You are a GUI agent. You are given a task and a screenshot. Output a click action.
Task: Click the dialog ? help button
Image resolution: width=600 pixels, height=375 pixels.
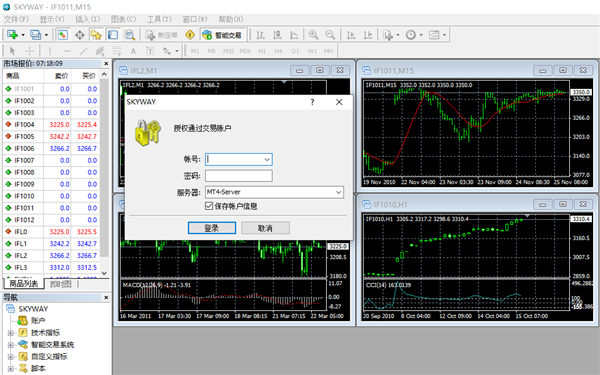coord(312,102)
